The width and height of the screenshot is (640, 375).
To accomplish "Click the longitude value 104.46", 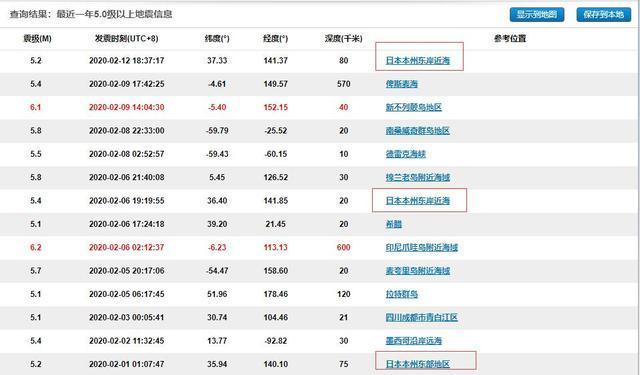I will 276,317.
